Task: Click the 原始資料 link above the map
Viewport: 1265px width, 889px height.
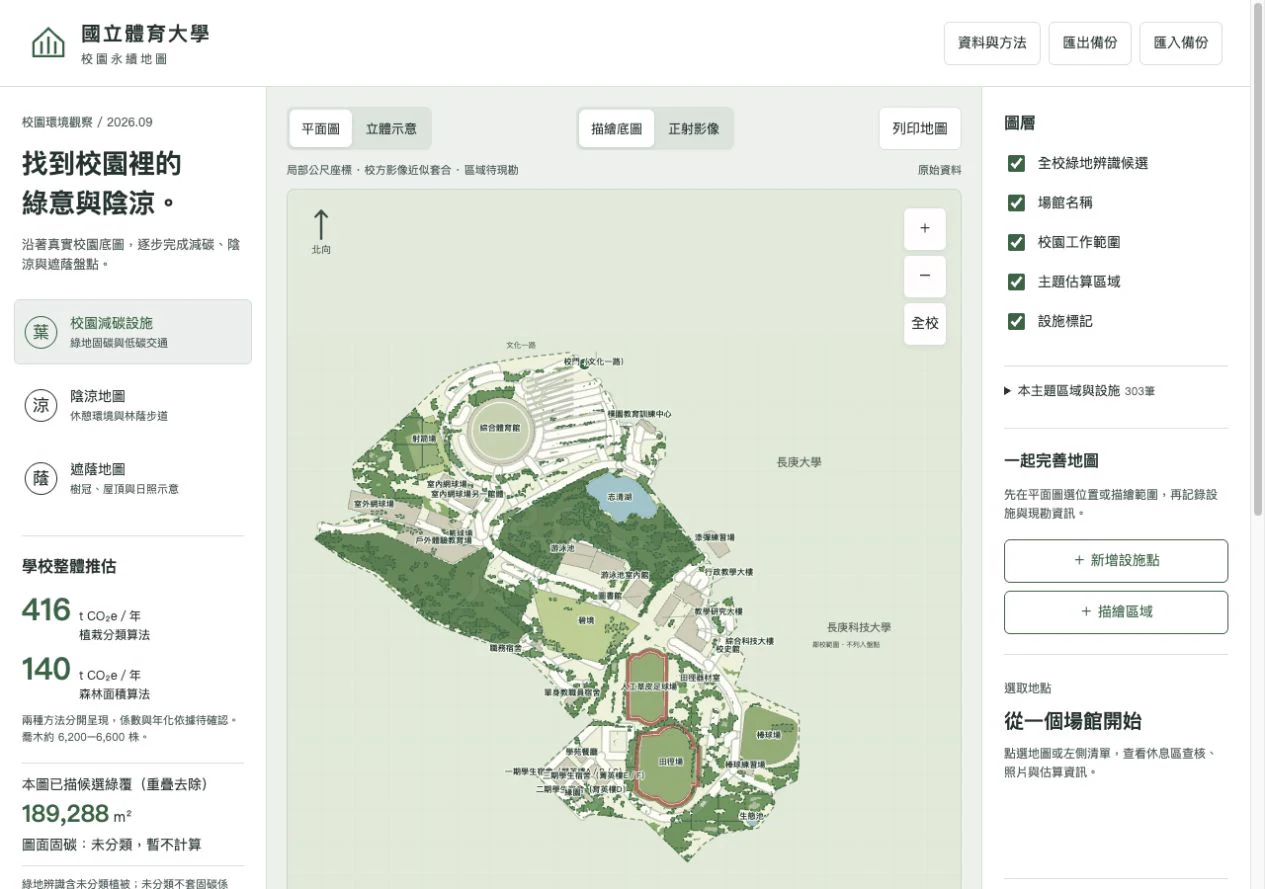Action: (939, 170)
